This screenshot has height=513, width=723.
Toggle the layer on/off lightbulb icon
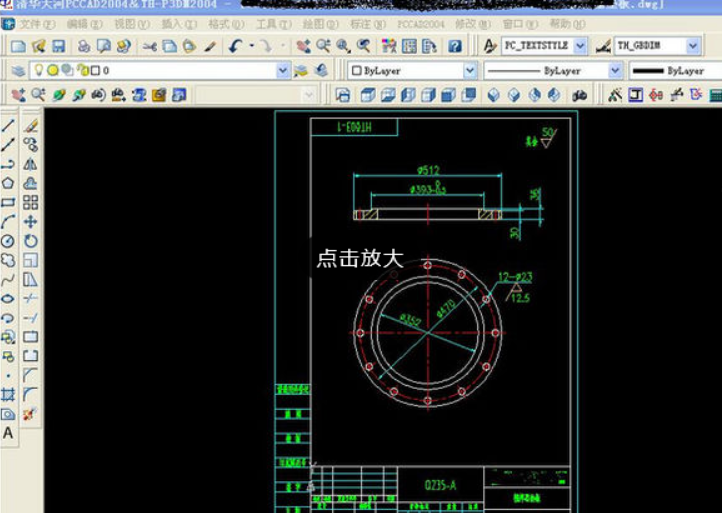tap(38, 71)
